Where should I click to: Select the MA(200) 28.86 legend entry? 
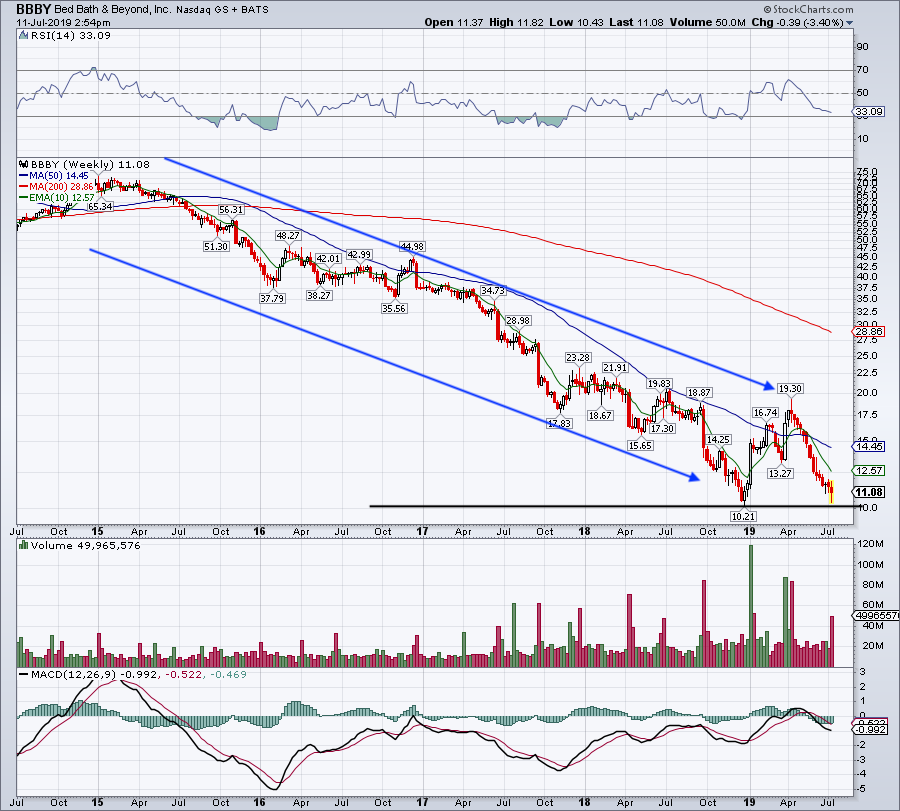pyautogui.click(x=56, y=187)
